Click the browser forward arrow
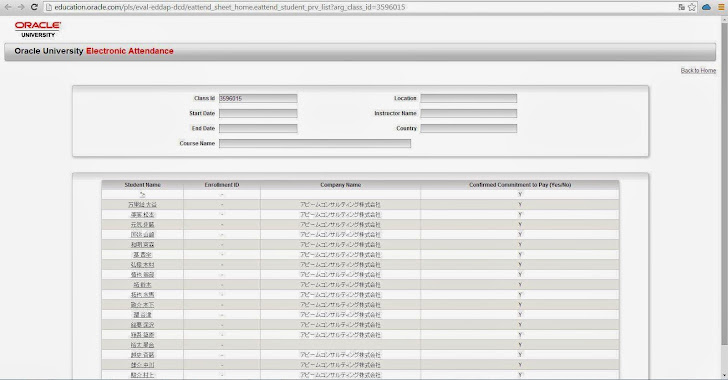This screenshot has width=728, height=380. click(x=21, y=7)
